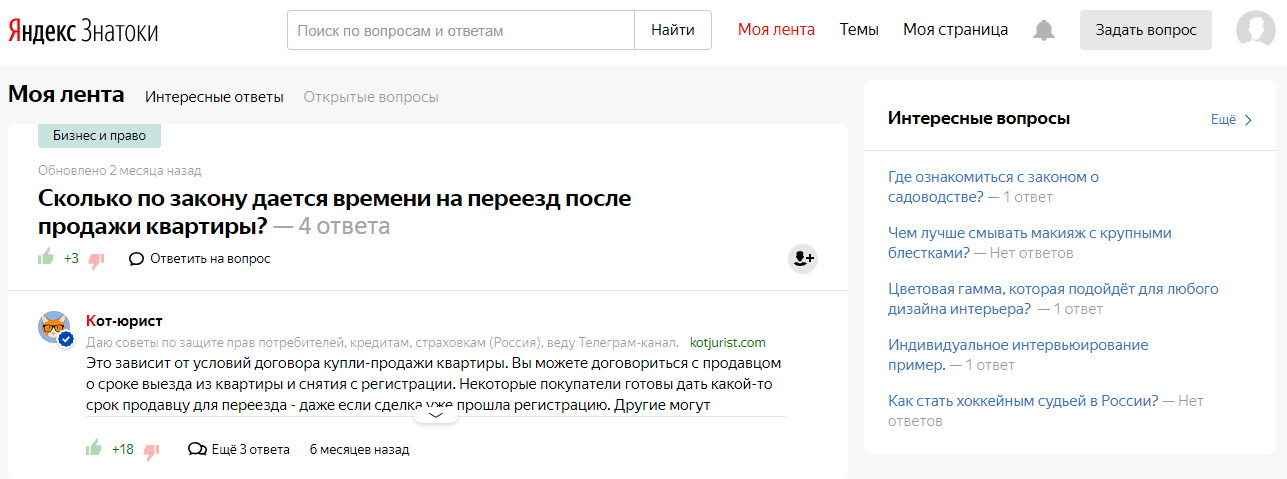Switch to Открытые вопросы tab

(x=371, y=97)
